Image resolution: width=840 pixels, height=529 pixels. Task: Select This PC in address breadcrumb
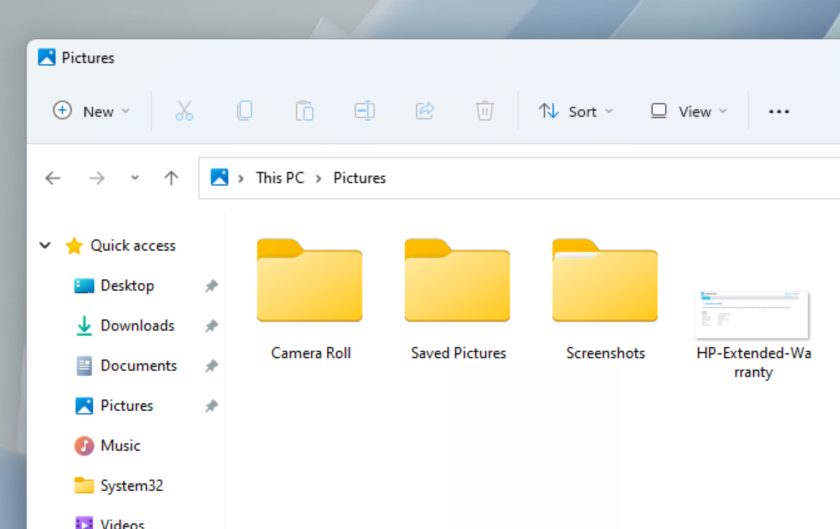tap(279, 178)
